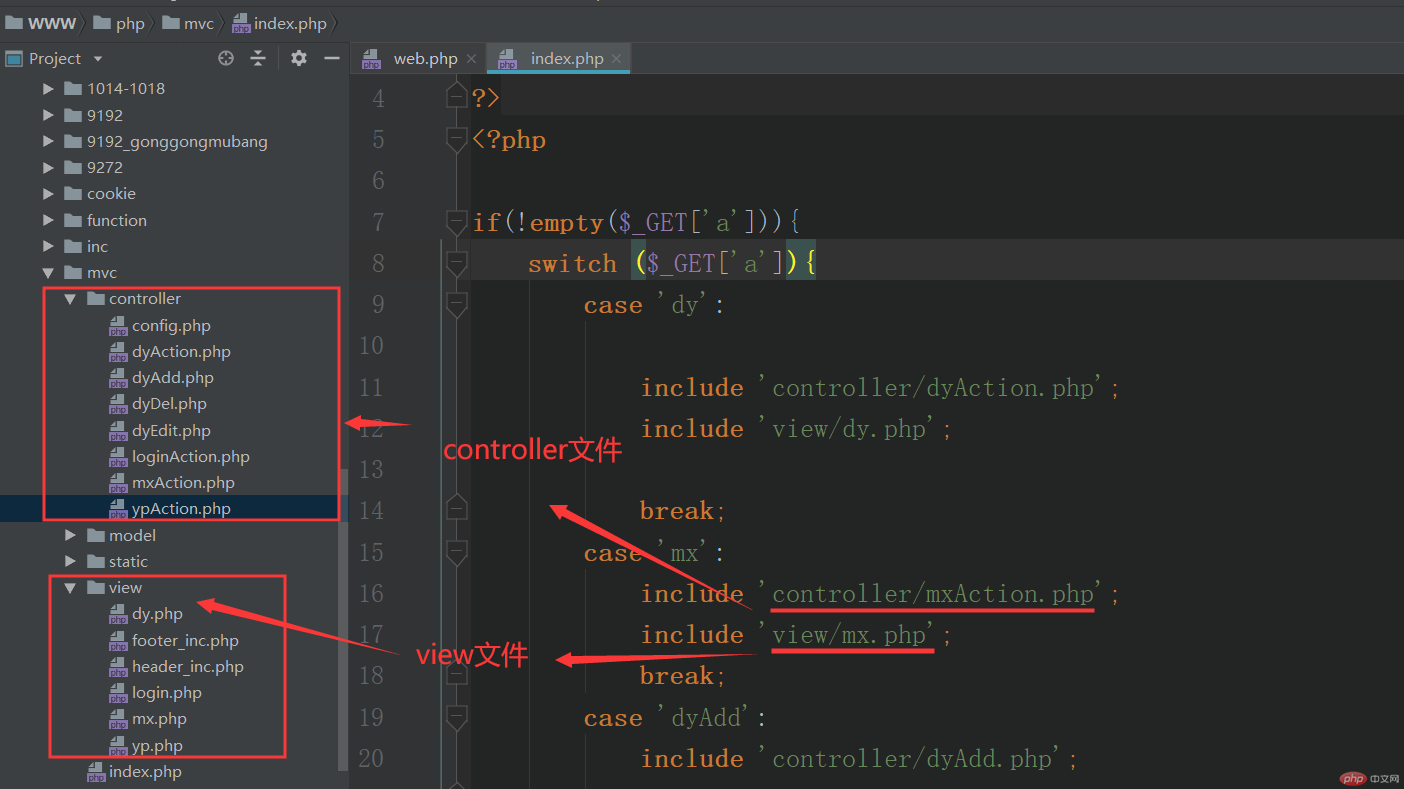Collapse the controller folder

70,299
